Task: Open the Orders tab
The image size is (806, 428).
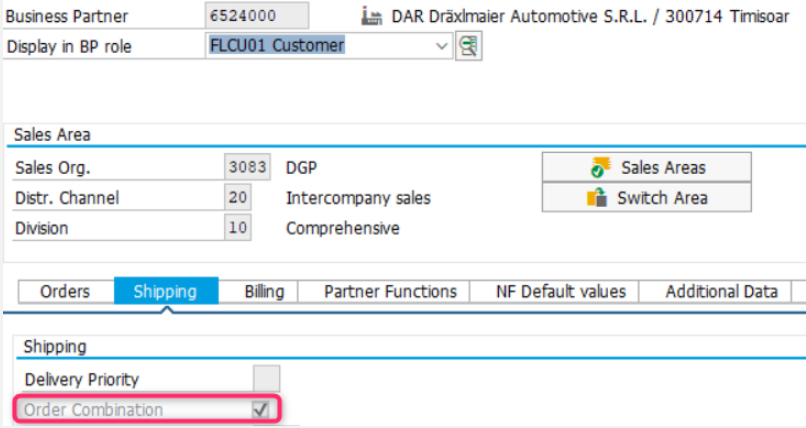Action: click(x=64, y=292)
